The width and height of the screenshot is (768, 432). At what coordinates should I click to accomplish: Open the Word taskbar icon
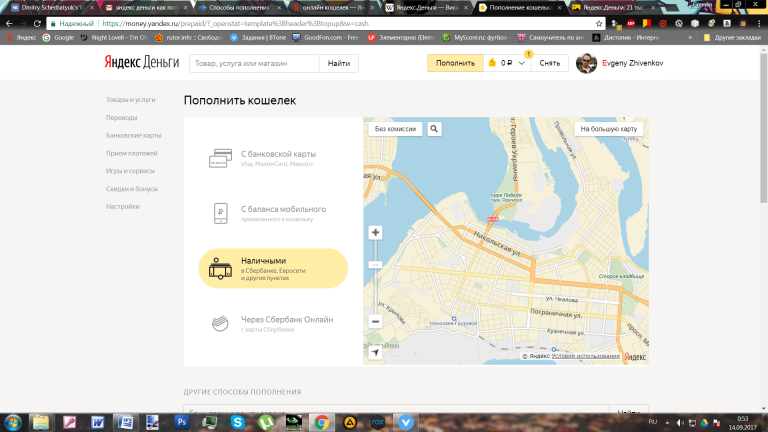click(97, 422)
